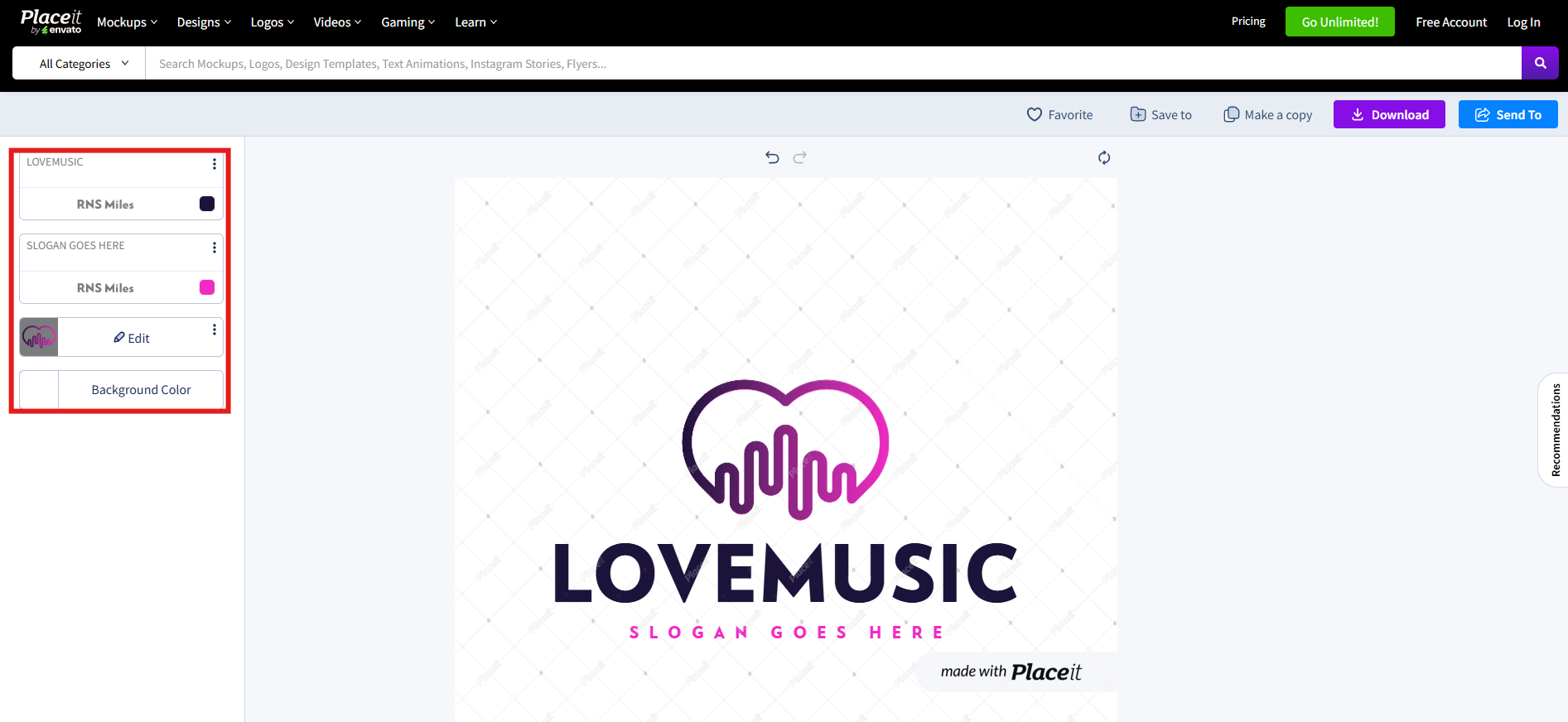Open the Learn menu
This screenshot has width=1568, height=722.
tap(475, 22)
